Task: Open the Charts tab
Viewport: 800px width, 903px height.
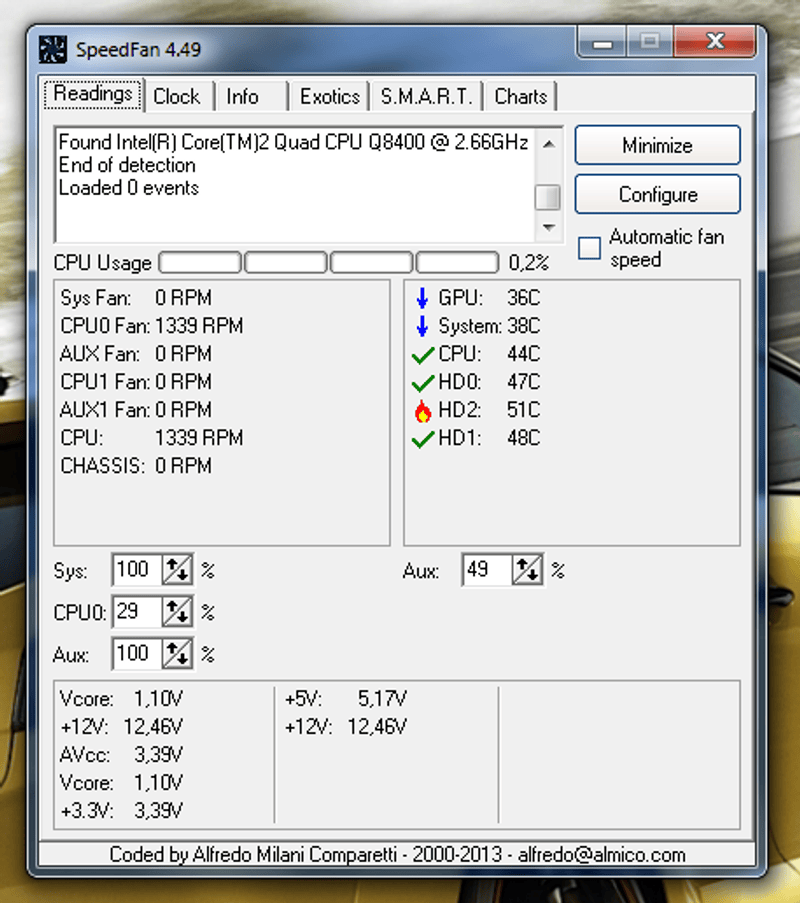Action: pos(520,97)
